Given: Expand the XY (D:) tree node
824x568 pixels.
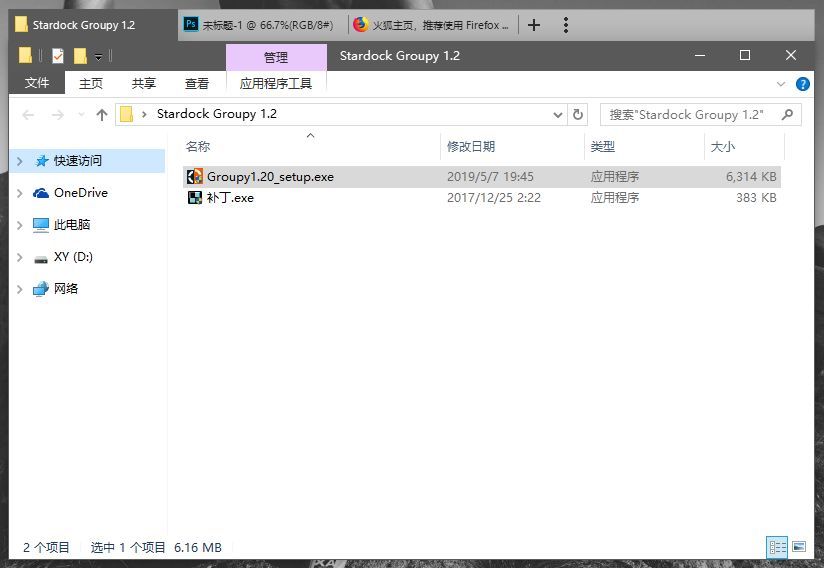Looking at the screenshot, I should pos(20,257).
